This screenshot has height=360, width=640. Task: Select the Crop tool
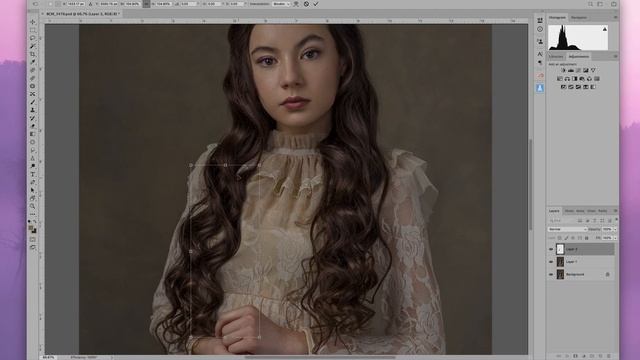(x=33, y=54)
